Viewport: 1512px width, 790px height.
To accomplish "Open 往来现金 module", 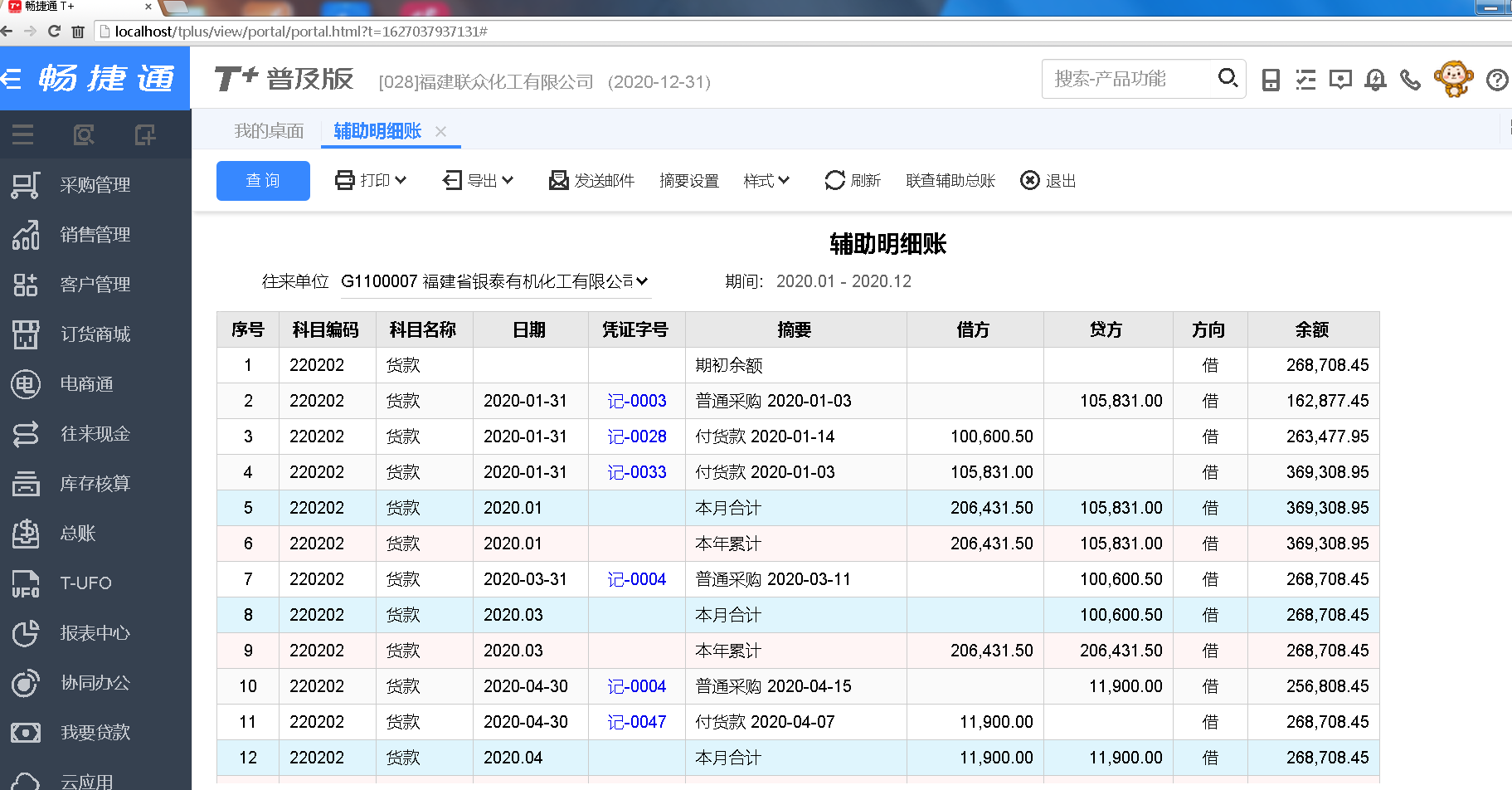I will tap(95, 434).
